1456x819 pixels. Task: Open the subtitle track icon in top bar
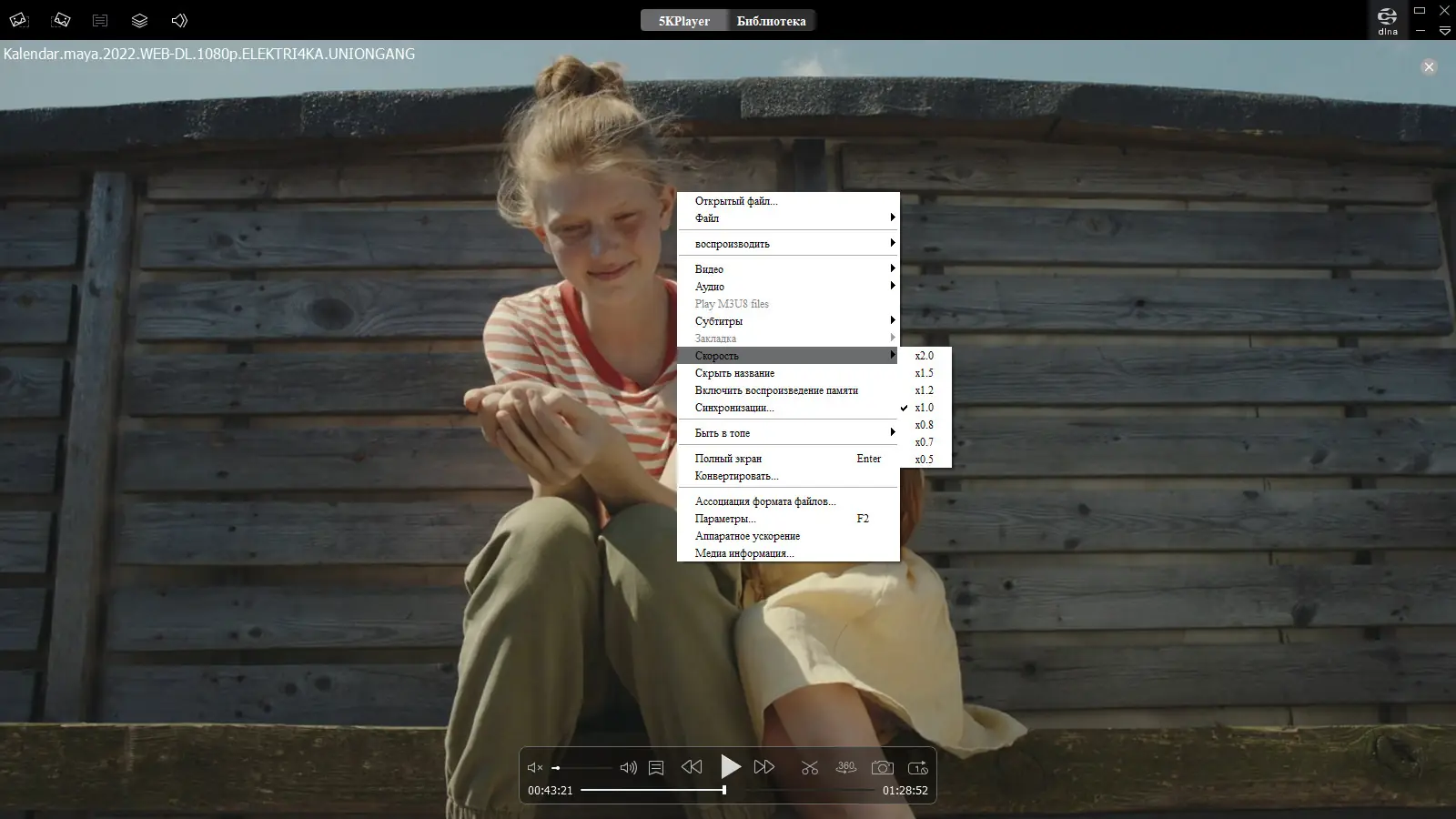100,20
